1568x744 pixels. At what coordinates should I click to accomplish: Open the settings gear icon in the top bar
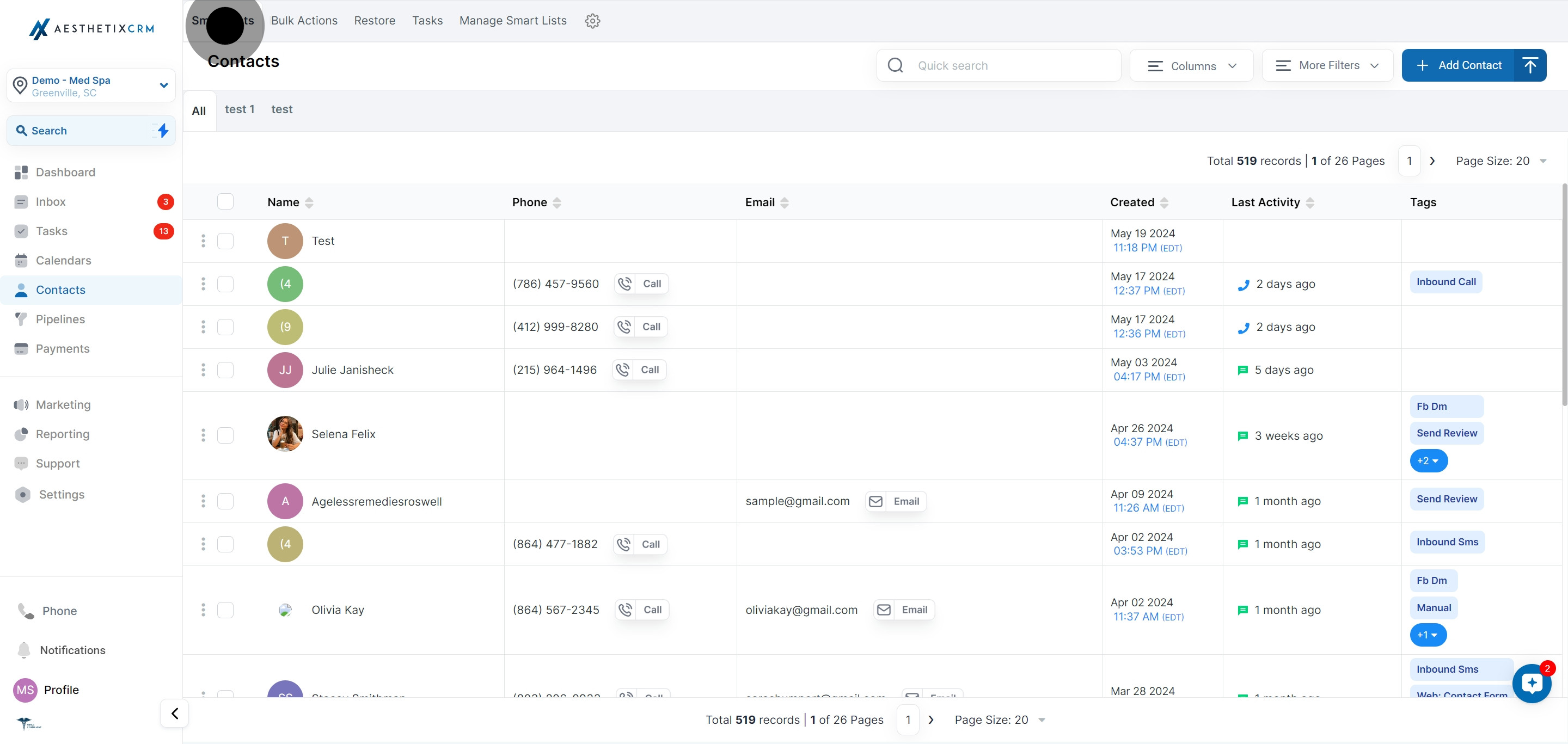[x=592, y=21]
